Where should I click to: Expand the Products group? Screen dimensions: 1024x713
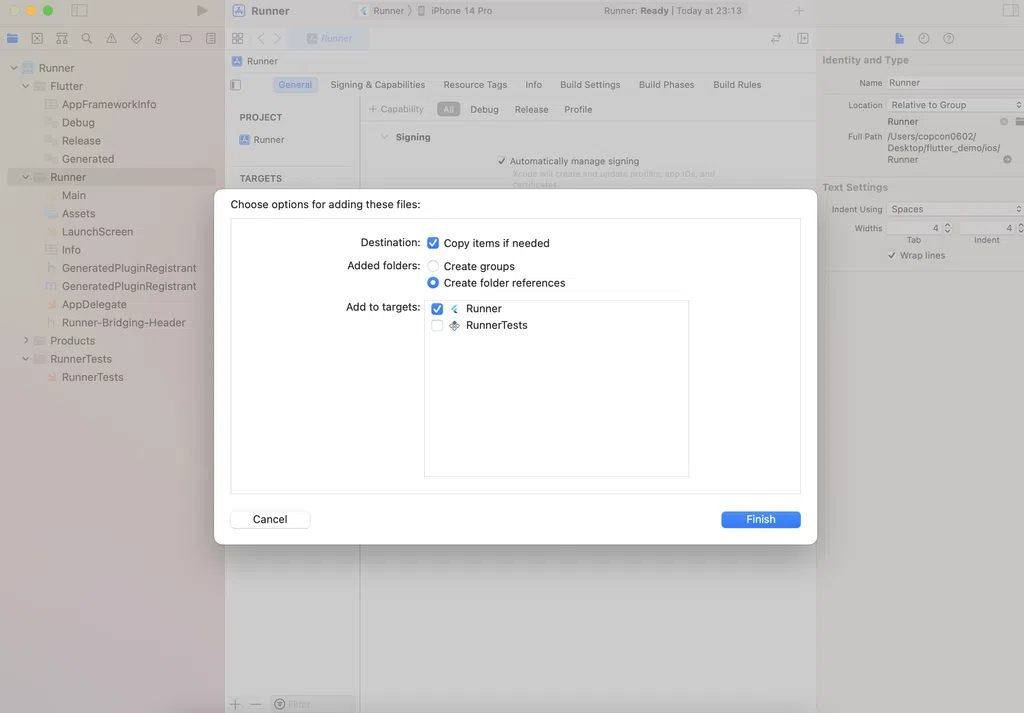pos(25,340)
